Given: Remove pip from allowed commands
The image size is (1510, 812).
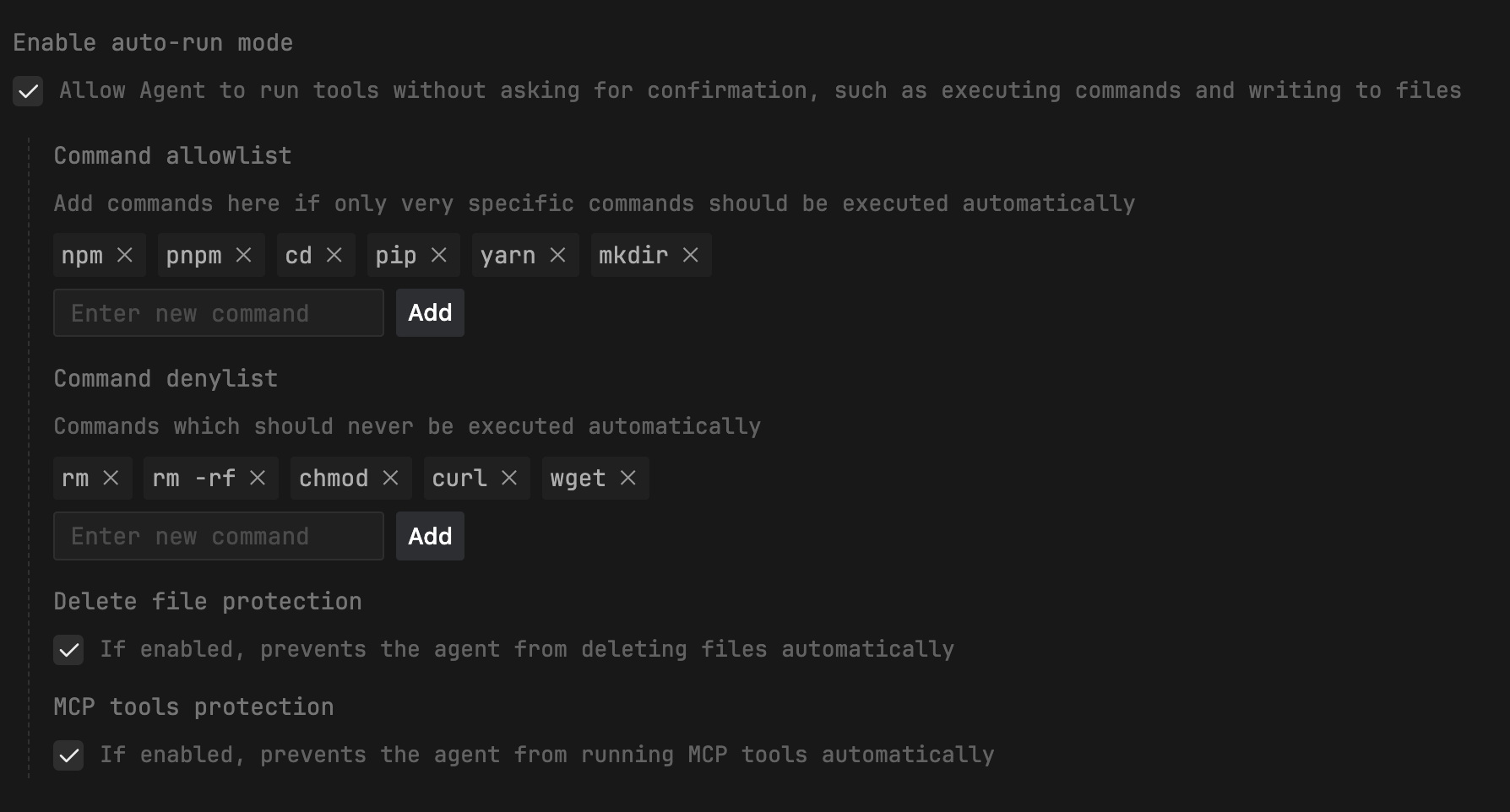Looking at the screenshot, I should coord(438,255).
